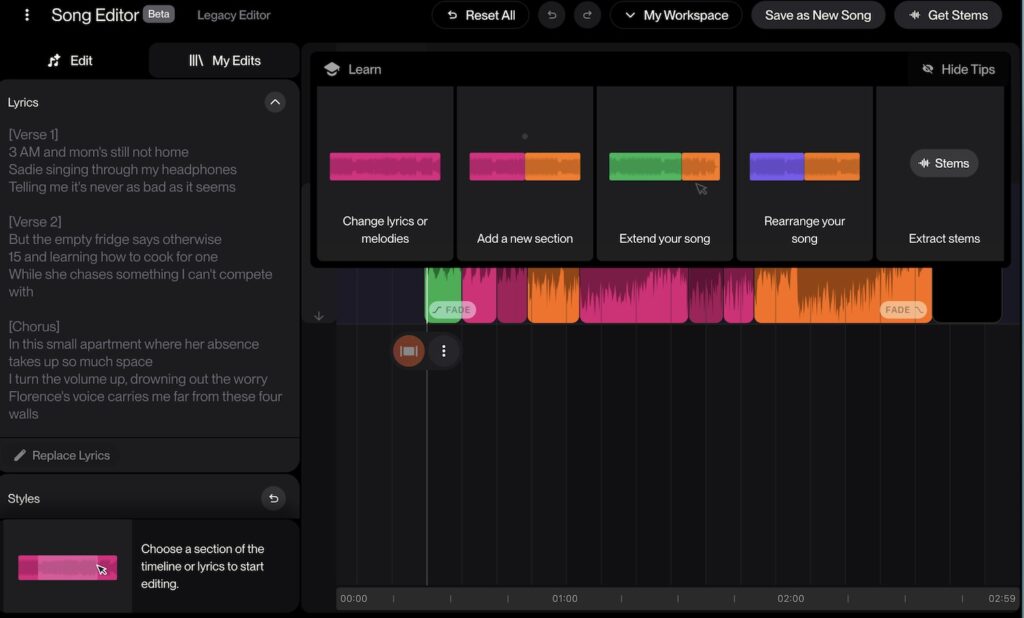
Task: Open the My Workspace dropdown
Action: 675,15
